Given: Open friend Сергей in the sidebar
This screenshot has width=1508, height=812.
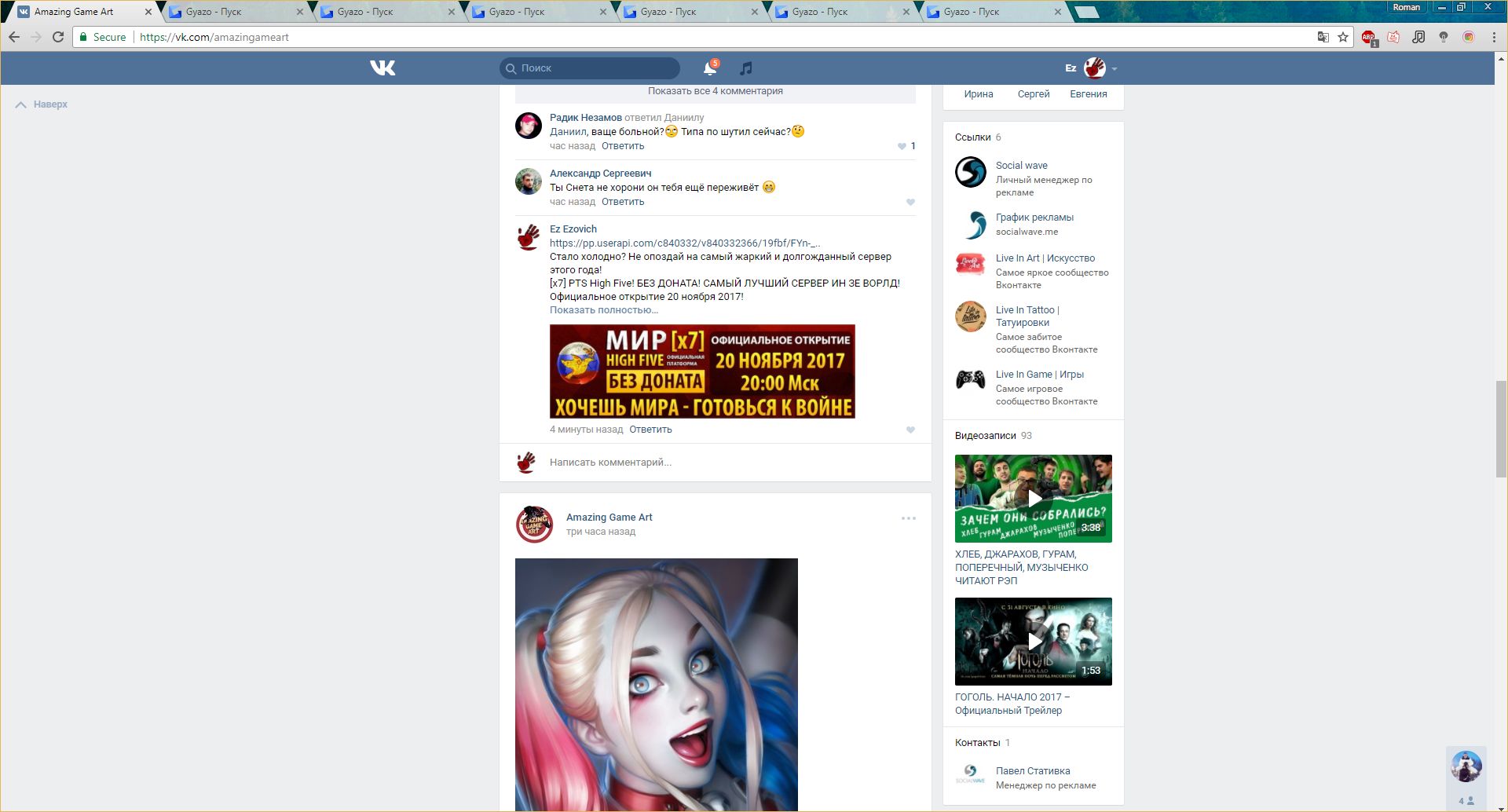Looking at the screenshot, I should [x=1034, y=94].
